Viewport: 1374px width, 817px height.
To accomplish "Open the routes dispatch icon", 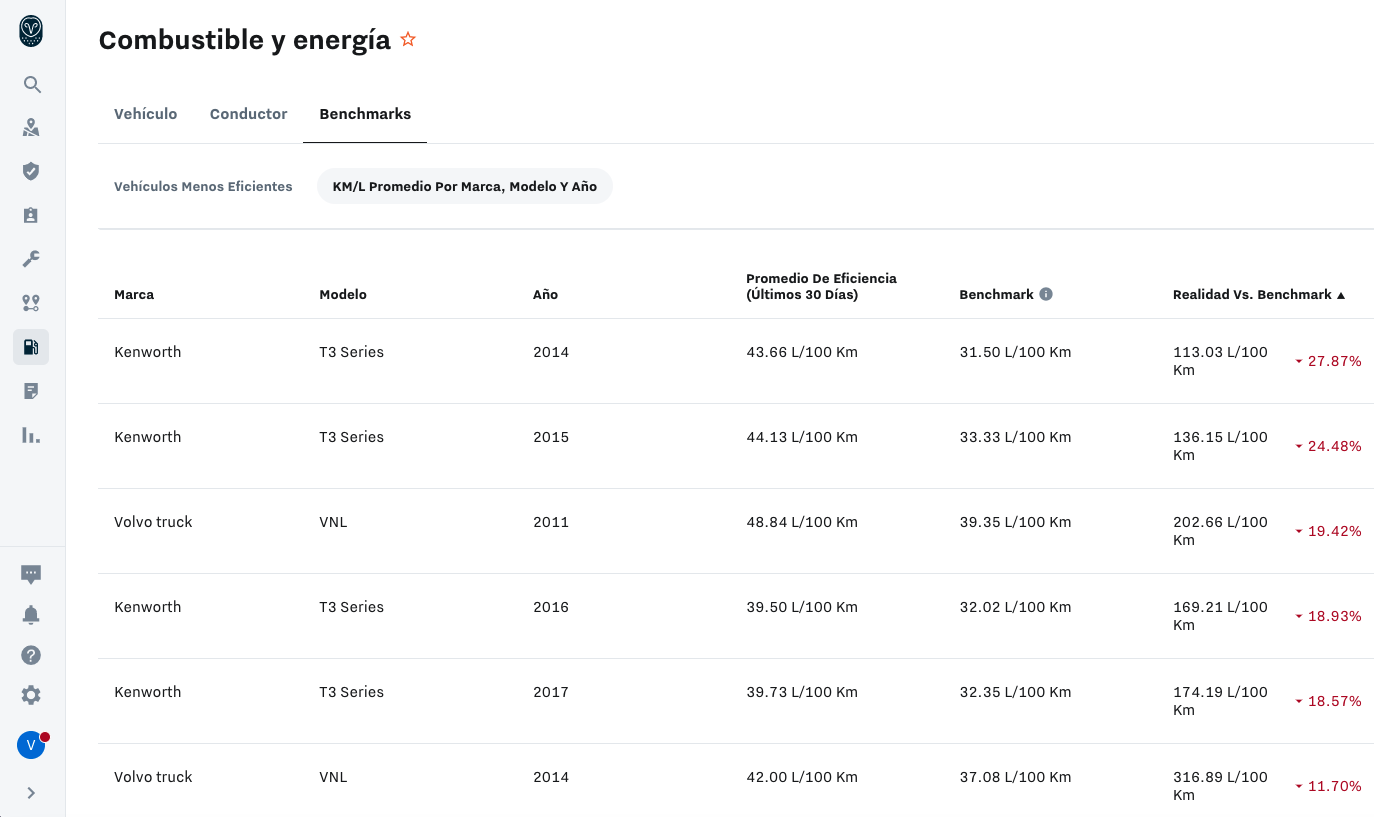I will (31, 303).
